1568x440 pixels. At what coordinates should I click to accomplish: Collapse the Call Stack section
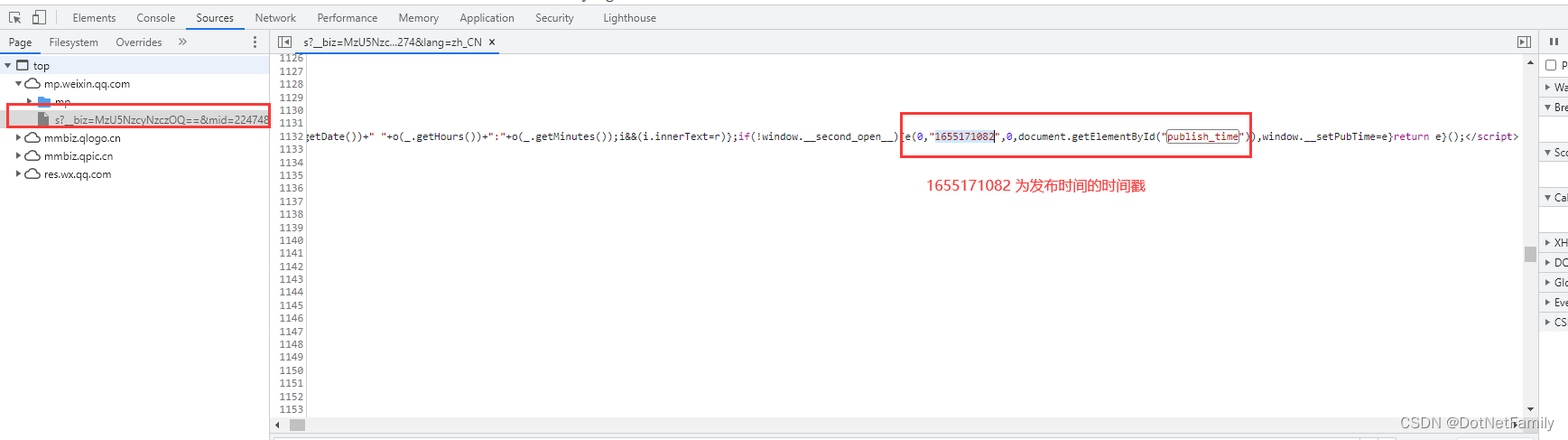1548,198
